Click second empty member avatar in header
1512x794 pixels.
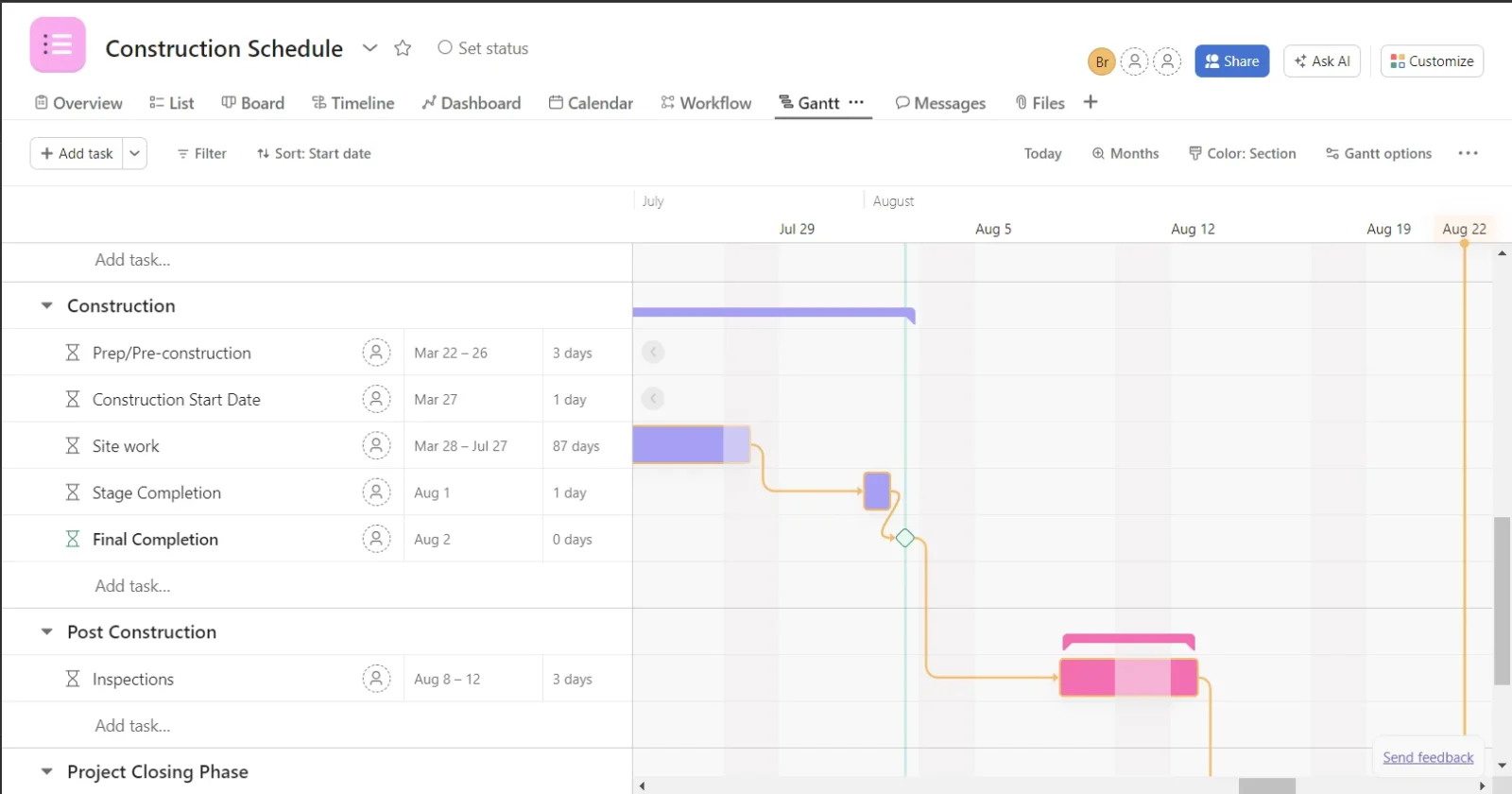pos(1168,61)
